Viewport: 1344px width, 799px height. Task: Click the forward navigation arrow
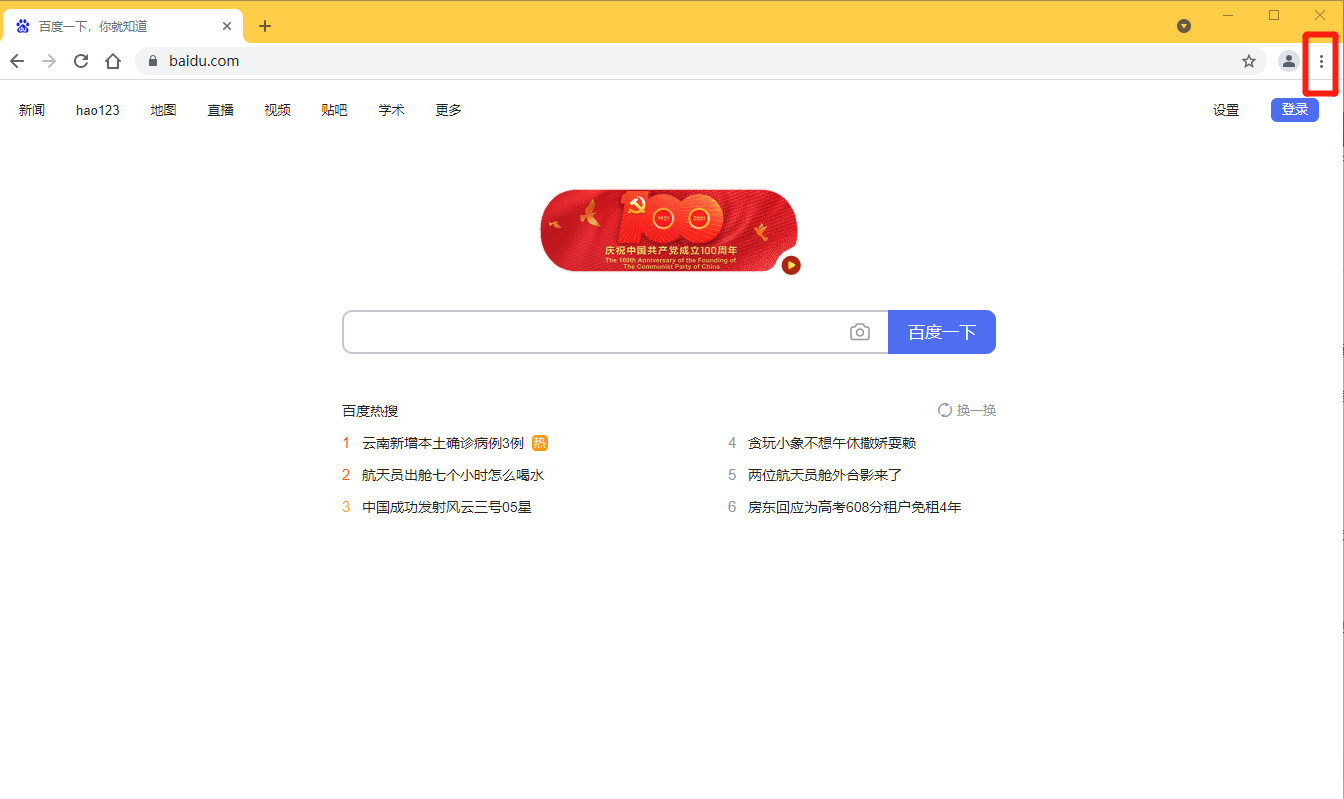(x=49, y=61)
